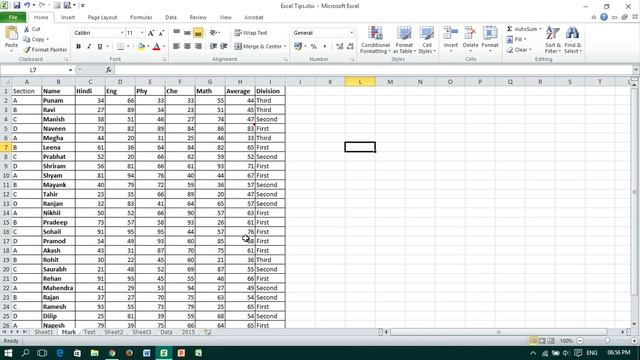This screenshot has width=640, height=360.
Task: Switch to the Review tab
Action: pyautogui.click(x=198, y=18)
